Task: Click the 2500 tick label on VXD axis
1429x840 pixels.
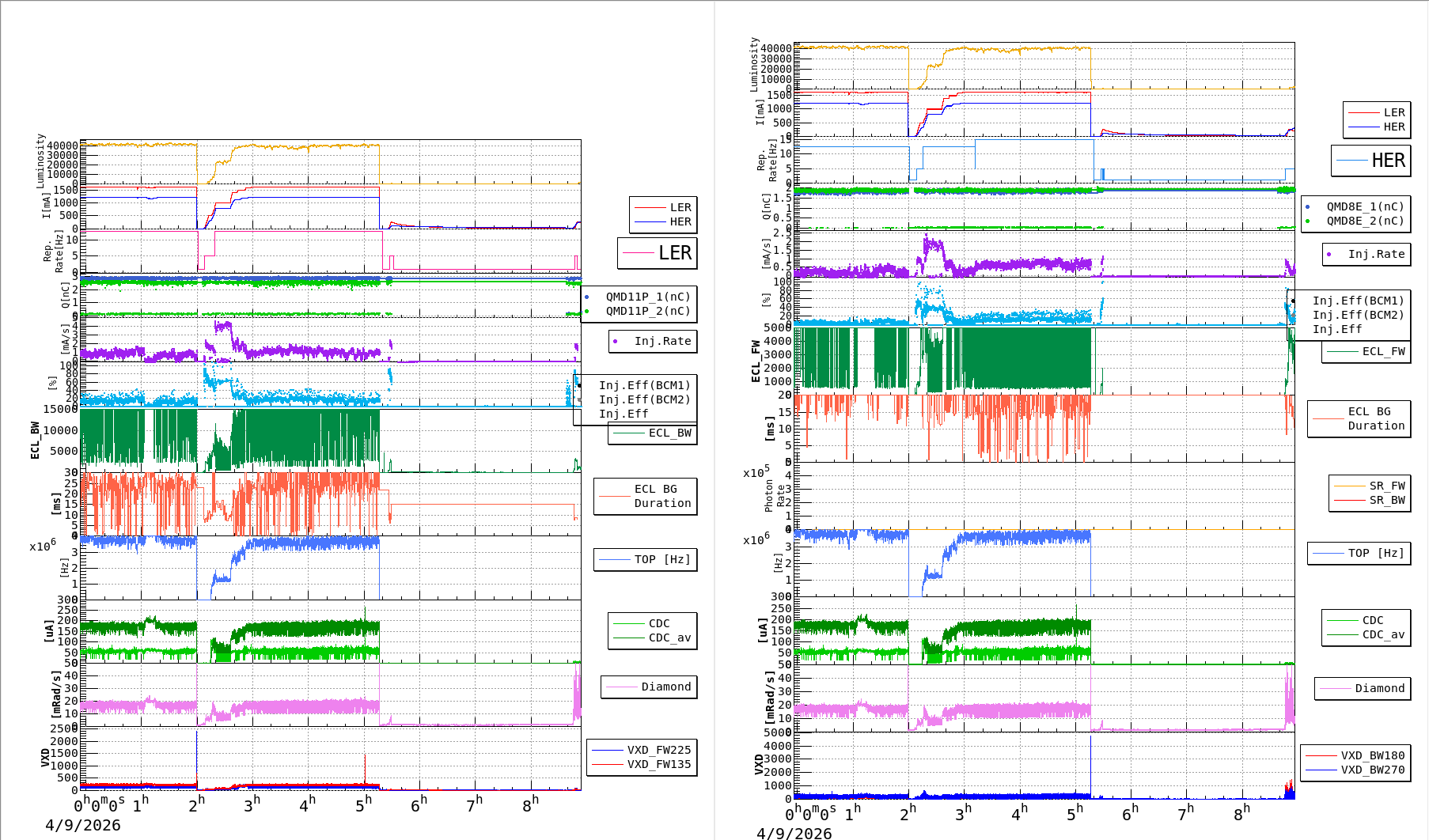Action: point(64,729)
